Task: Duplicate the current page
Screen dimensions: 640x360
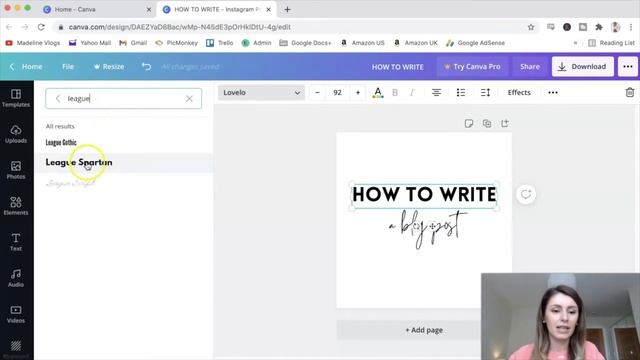Action: 487,123
